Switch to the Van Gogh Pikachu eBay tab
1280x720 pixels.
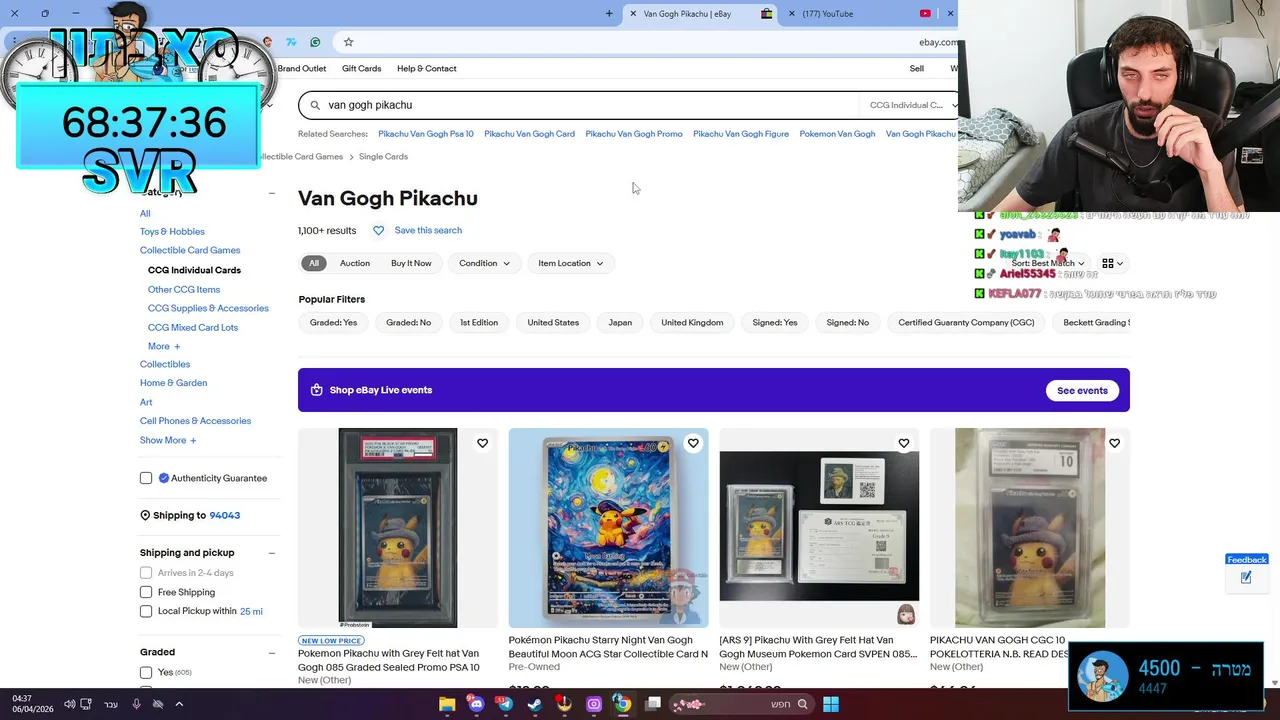(x=698, y=14)
